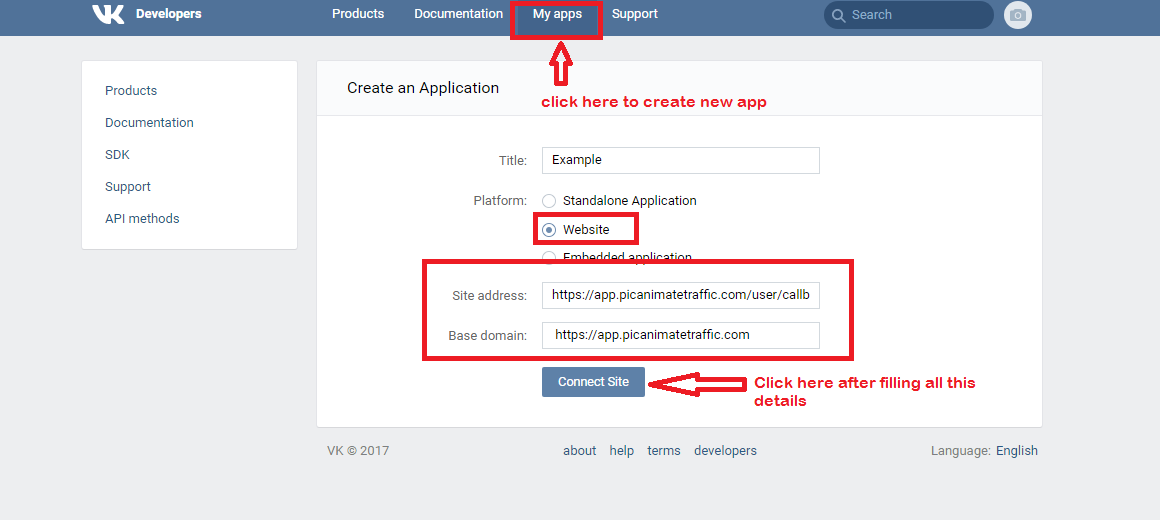
Task: Click the Base domain input field
Action: click(681, 335)
